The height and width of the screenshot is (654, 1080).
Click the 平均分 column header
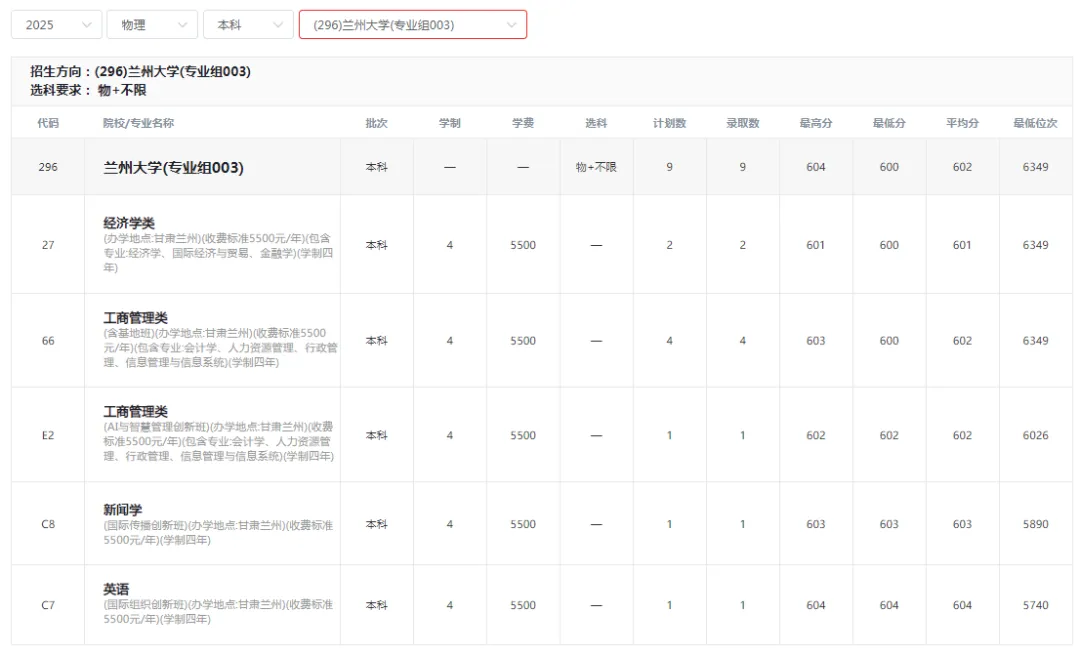pyautogui.click(x=962, y=123)
